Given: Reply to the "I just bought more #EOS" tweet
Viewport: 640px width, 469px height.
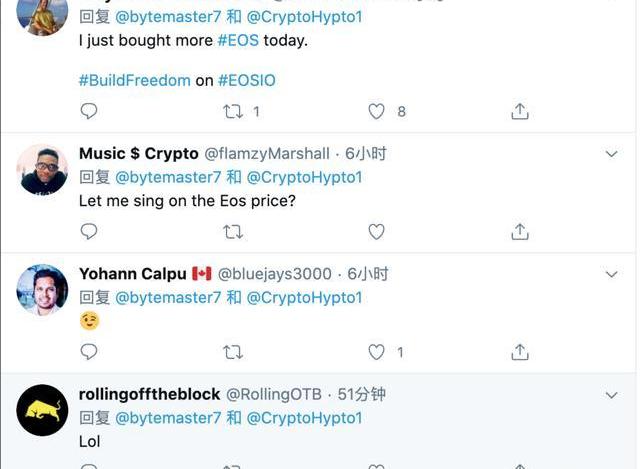Looking at the screenshot, I should tap(89, 111).
